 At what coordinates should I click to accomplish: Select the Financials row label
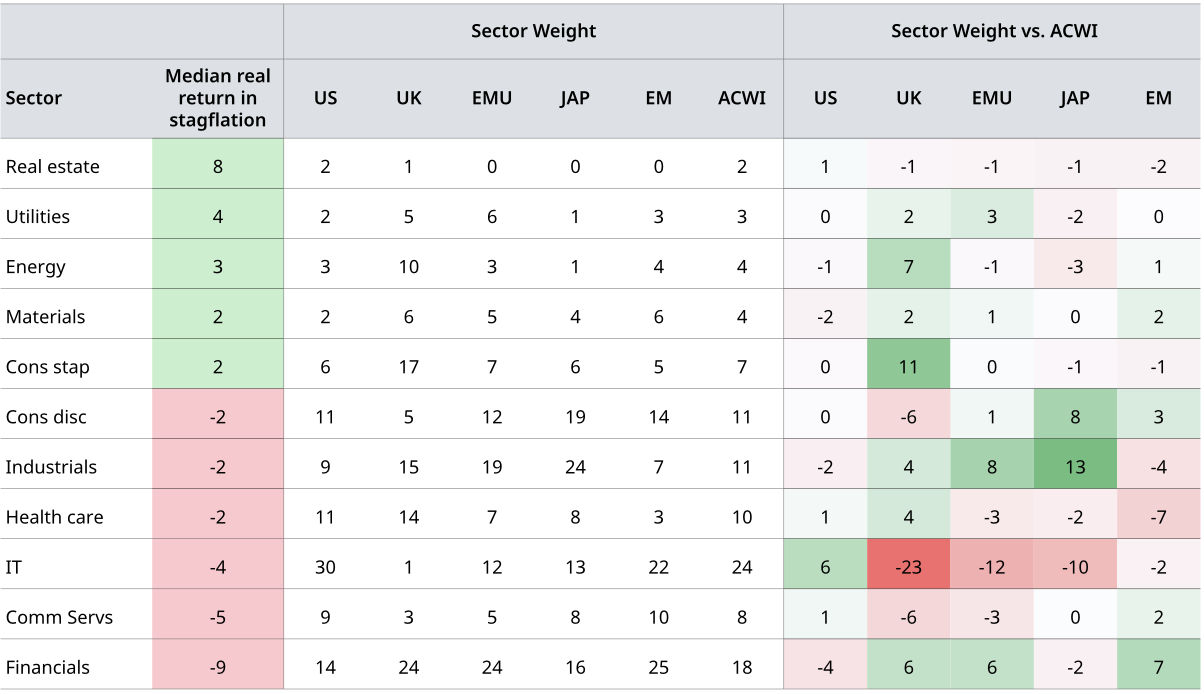click(x=48, y=667)
